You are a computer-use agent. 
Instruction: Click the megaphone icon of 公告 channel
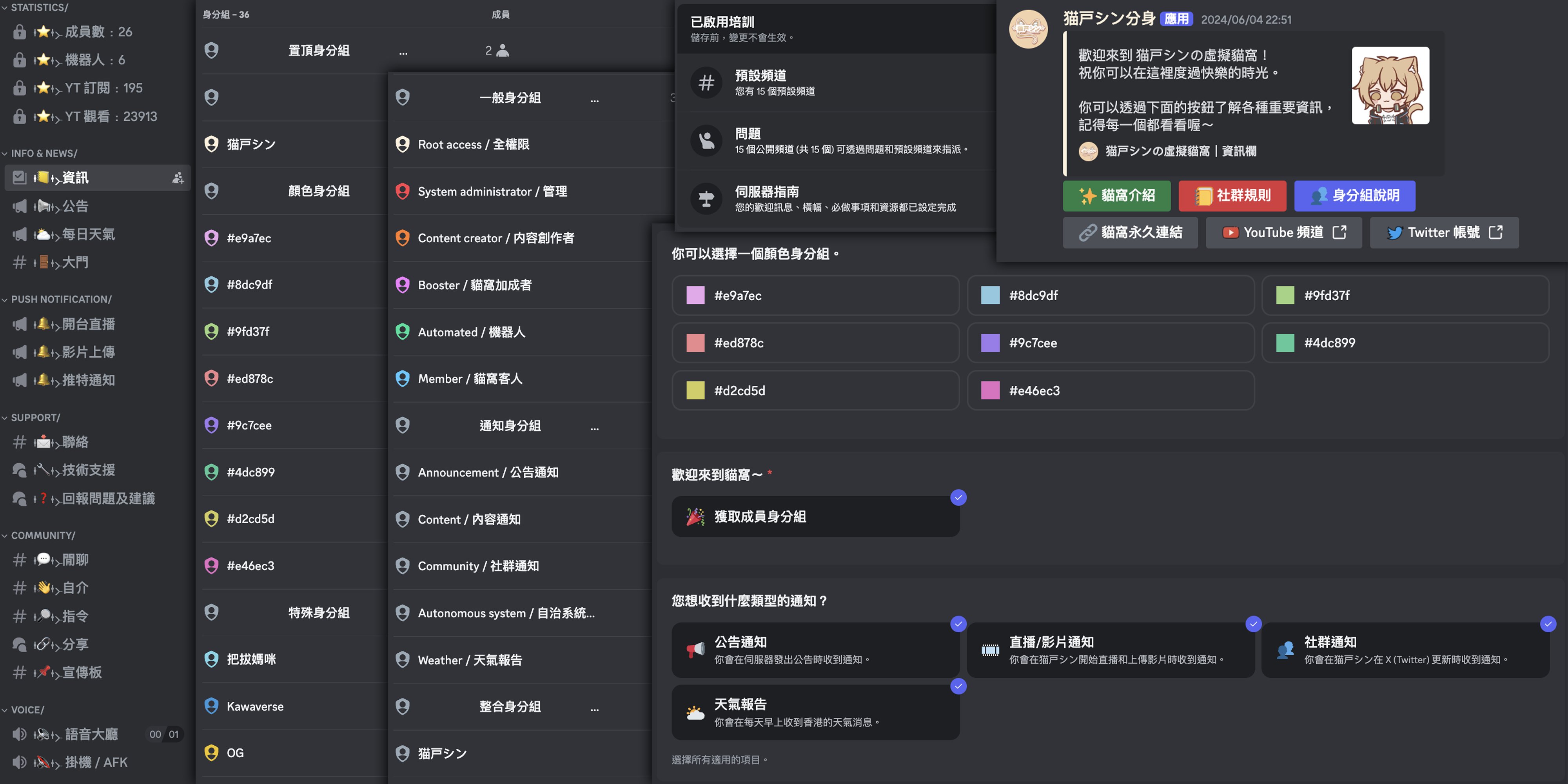(20, 206)
